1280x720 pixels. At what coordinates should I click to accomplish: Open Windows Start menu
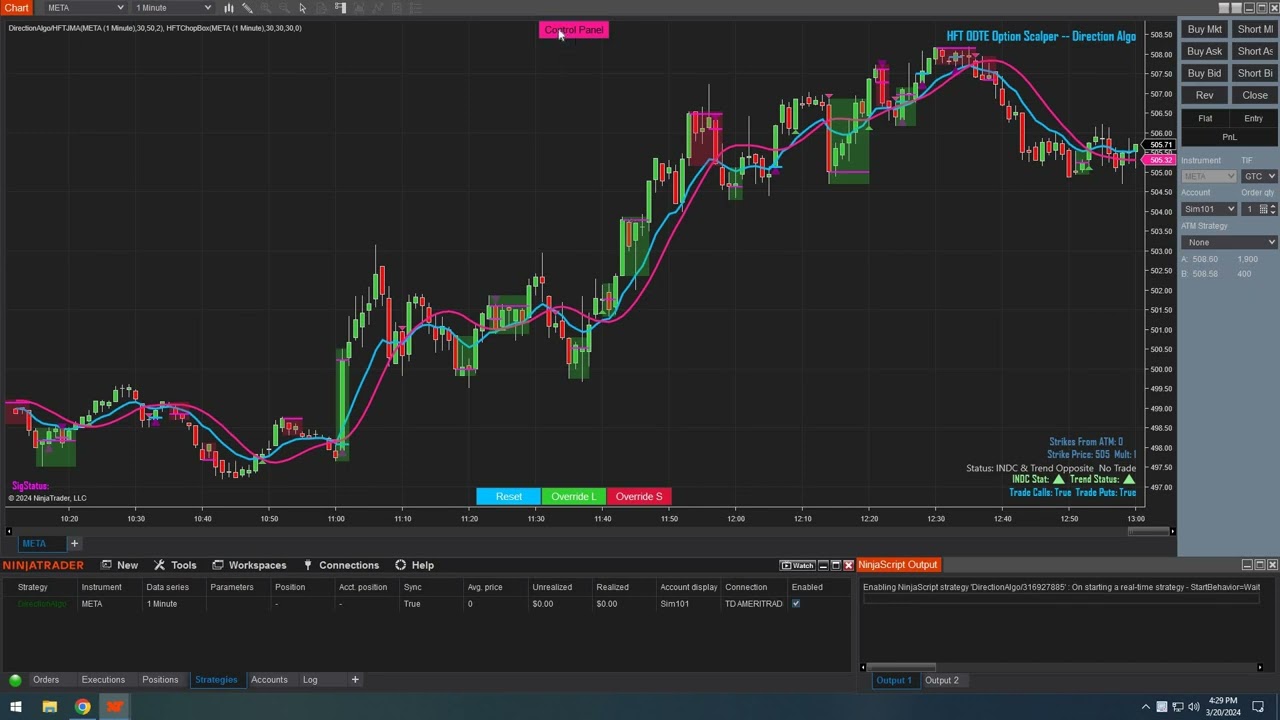point(16,707)
